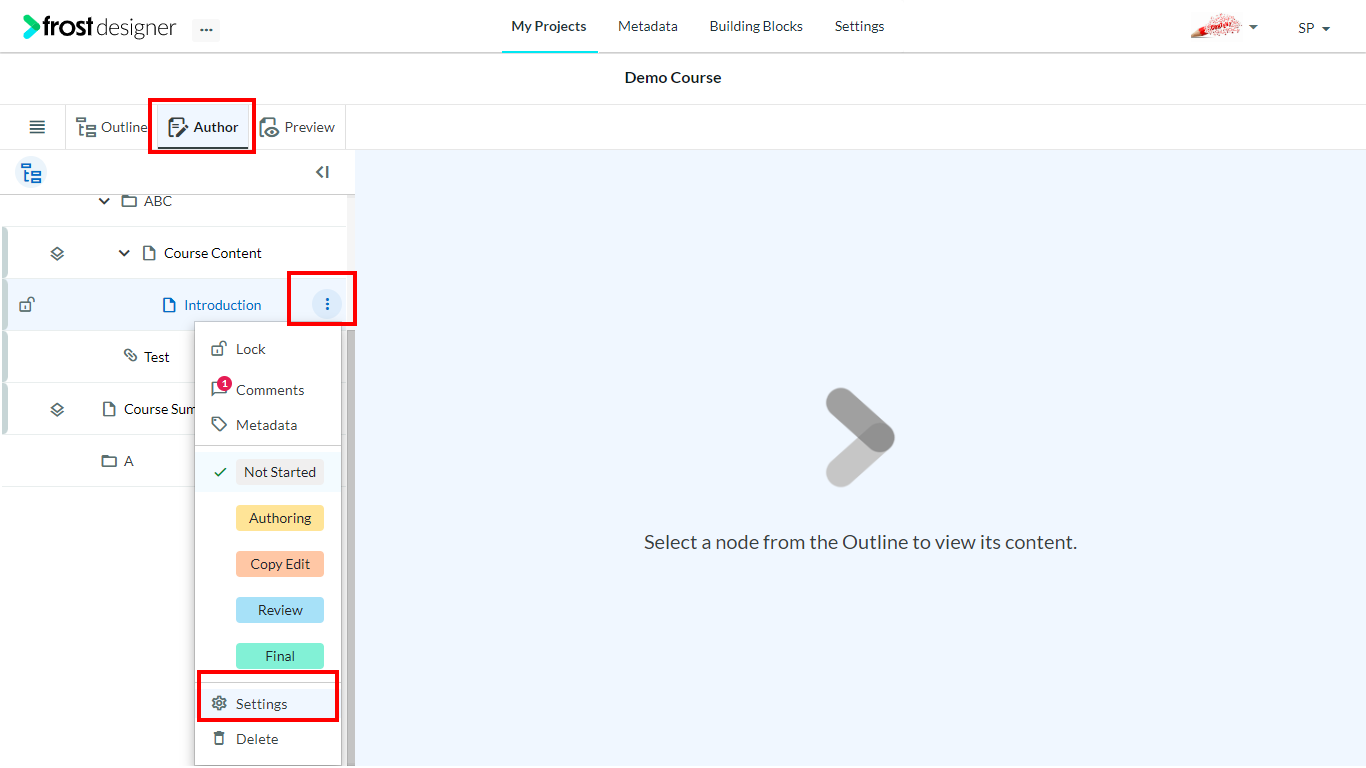
Task: Set the status to Authoring
Action: point(280,518)
